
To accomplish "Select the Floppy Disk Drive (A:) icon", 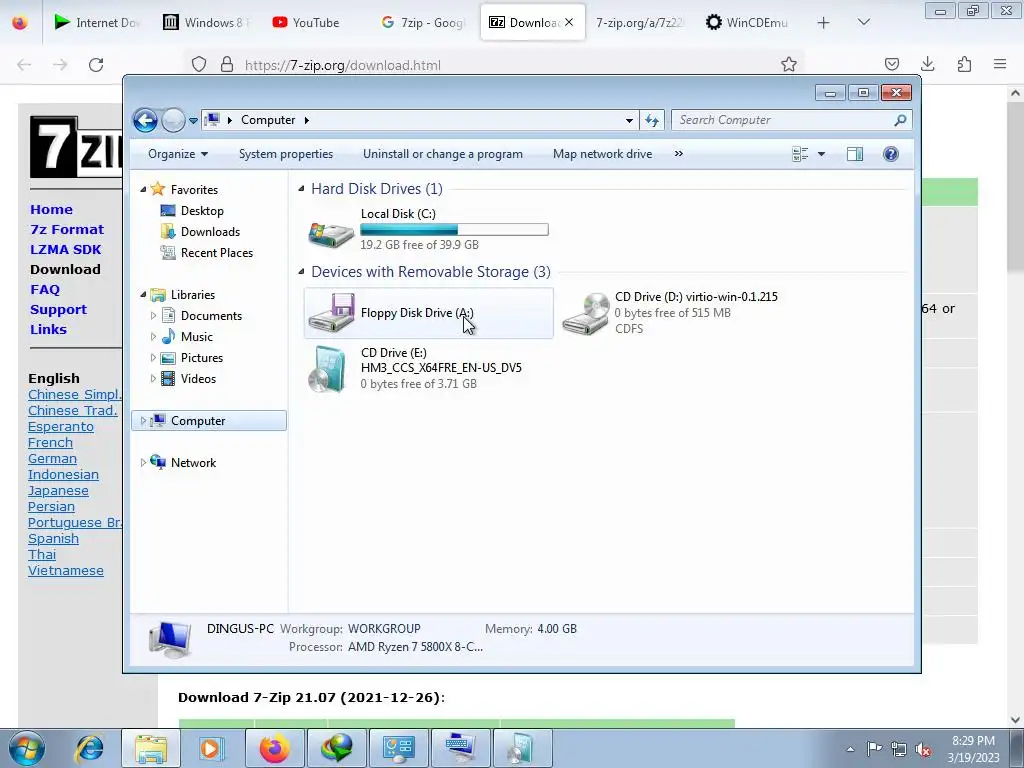I will click(x=331, y=313).
